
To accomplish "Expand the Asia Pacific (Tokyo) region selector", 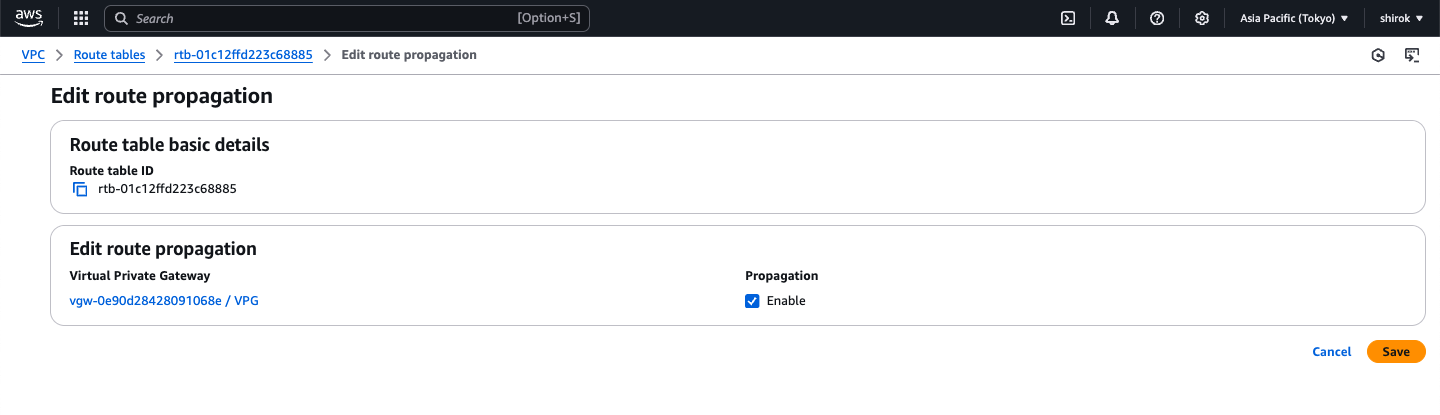I will coord(1294,18).
